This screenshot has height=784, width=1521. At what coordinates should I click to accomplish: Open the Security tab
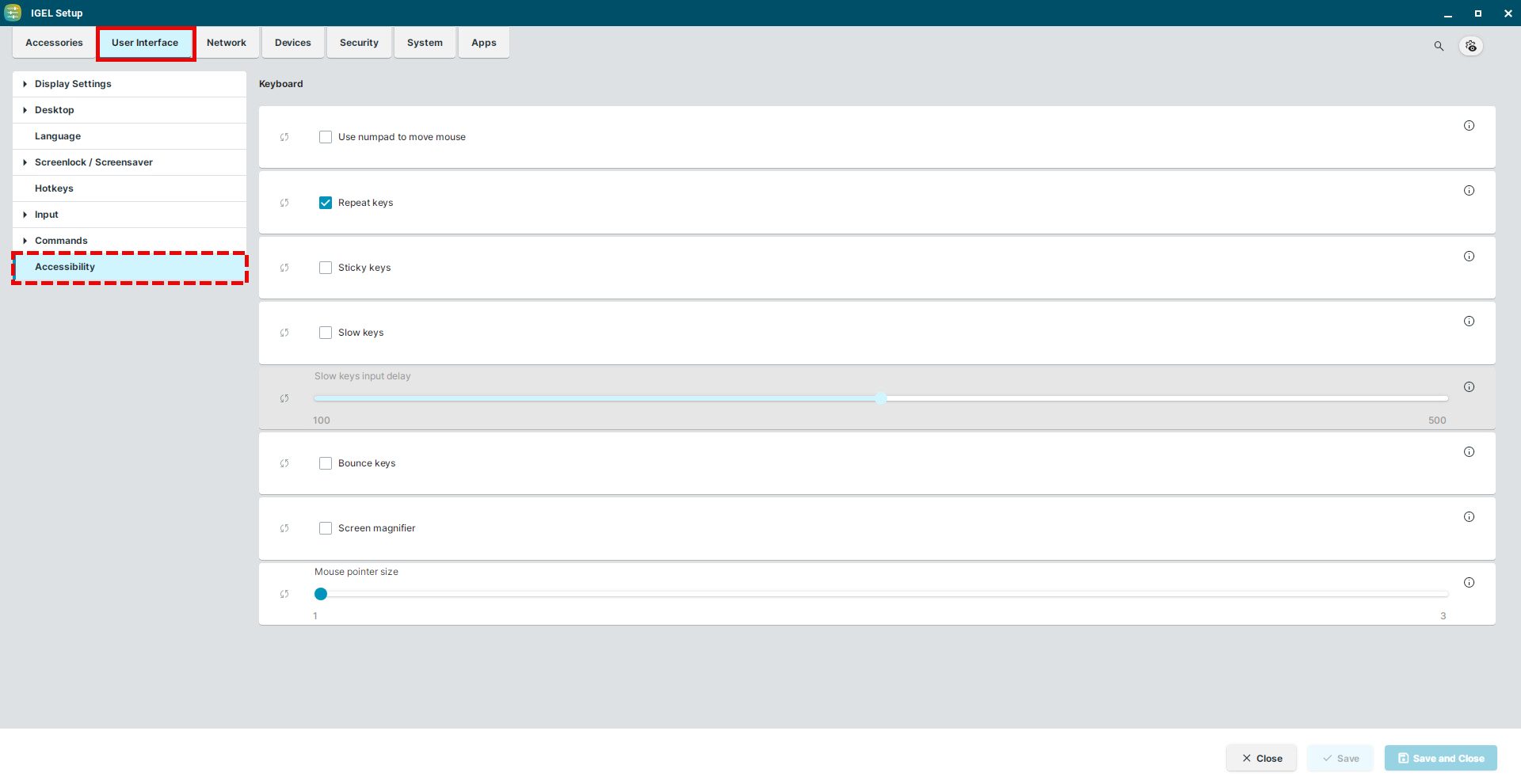[359, 43]
